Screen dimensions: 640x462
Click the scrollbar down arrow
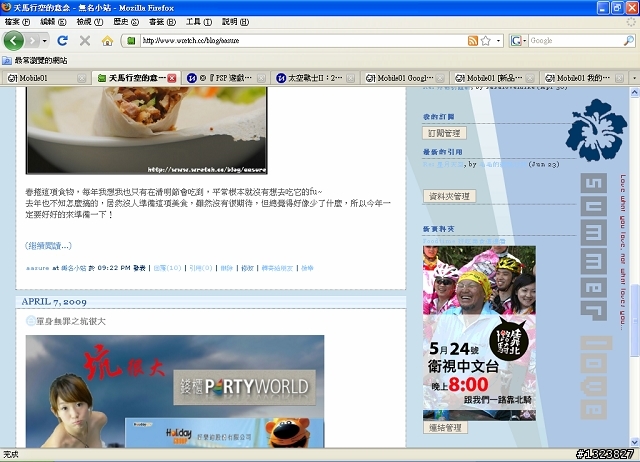coord(634,442)
